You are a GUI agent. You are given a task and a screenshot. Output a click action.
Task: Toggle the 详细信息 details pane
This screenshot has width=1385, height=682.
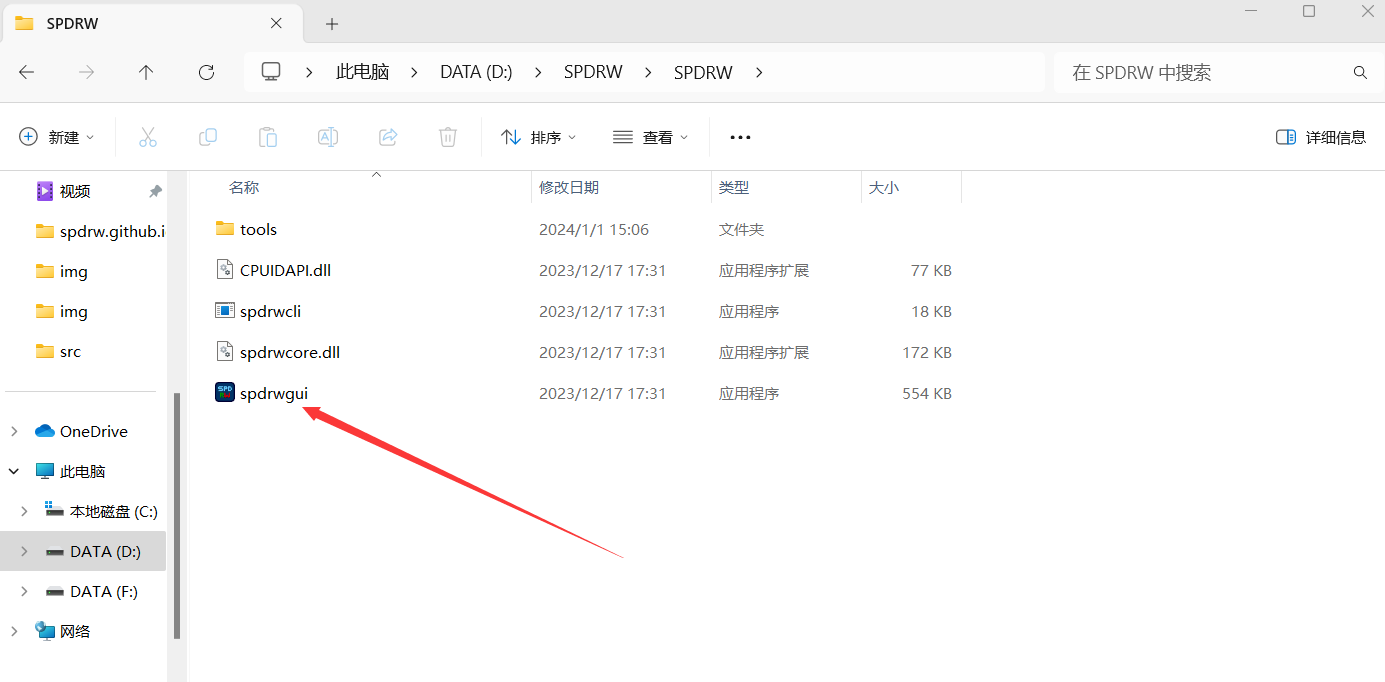pyautogui.click(x=1321, y=137)
